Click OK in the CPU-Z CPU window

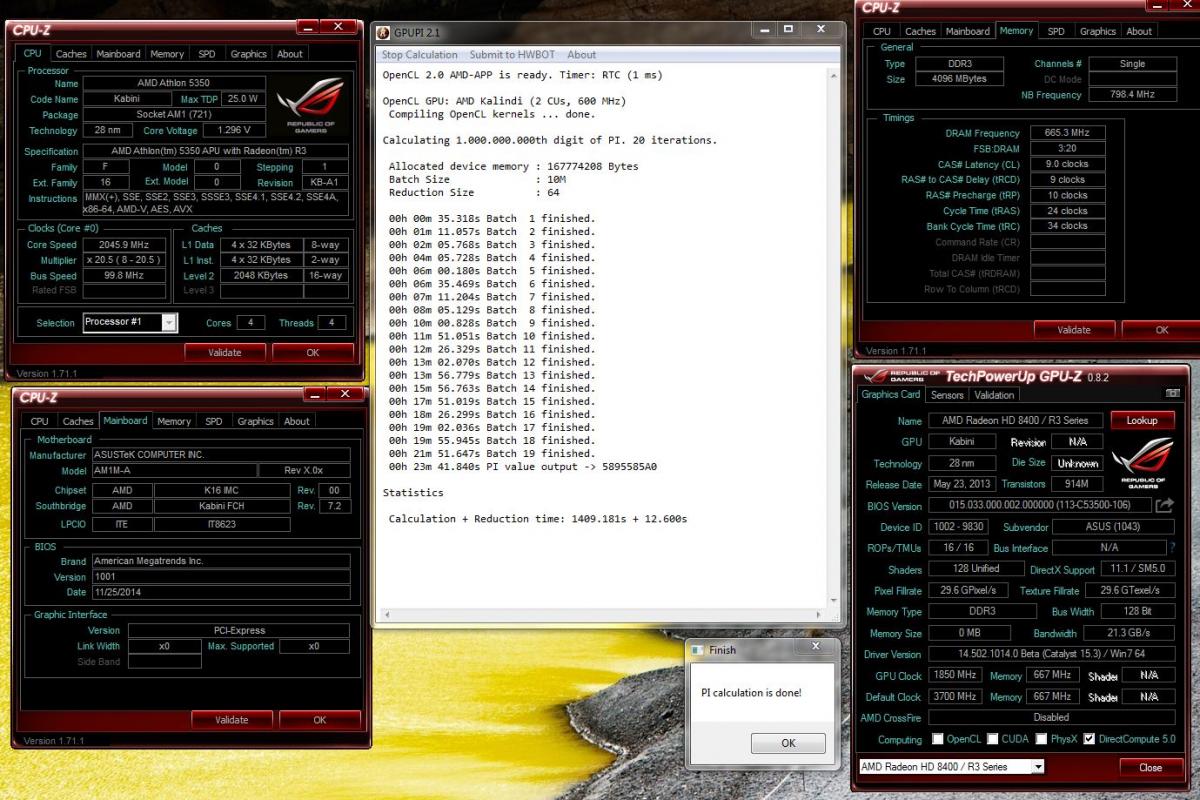[x=313, y=352]
